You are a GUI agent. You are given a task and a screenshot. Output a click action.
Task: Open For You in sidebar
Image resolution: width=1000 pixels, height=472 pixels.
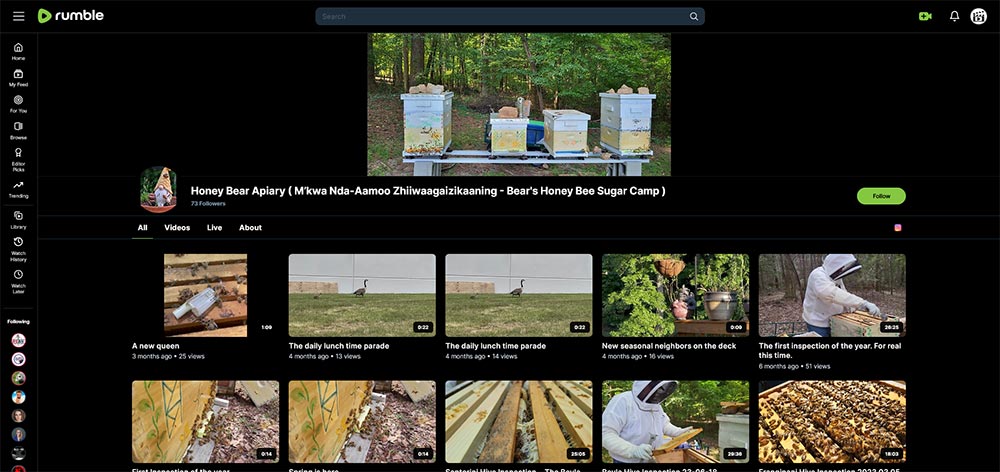click(x=18, y=104)
